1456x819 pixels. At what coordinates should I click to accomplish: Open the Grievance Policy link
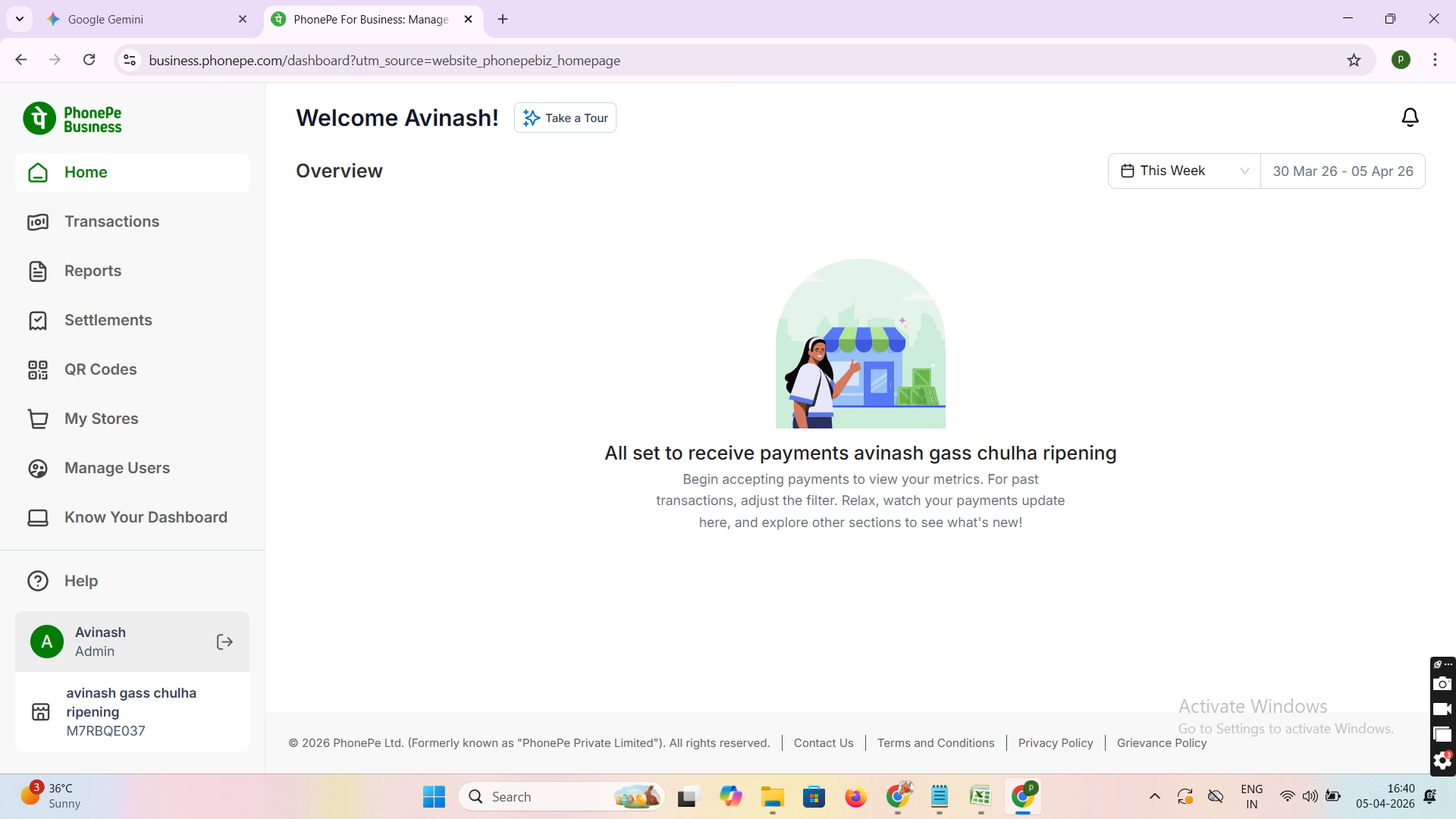[x=1162, y=743]
